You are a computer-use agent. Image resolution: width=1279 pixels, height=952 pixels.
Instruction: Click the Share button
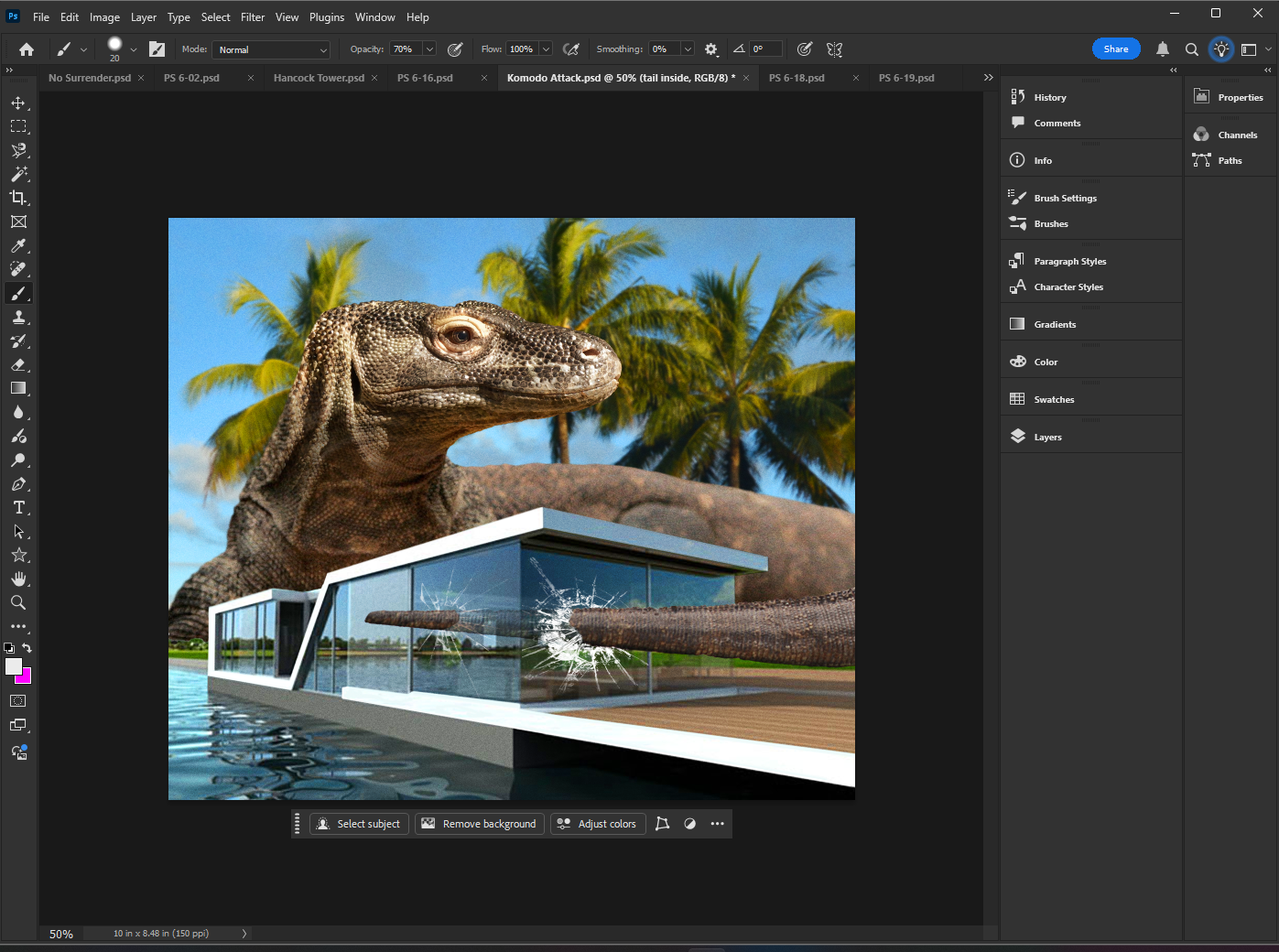tap(1115, 48)
